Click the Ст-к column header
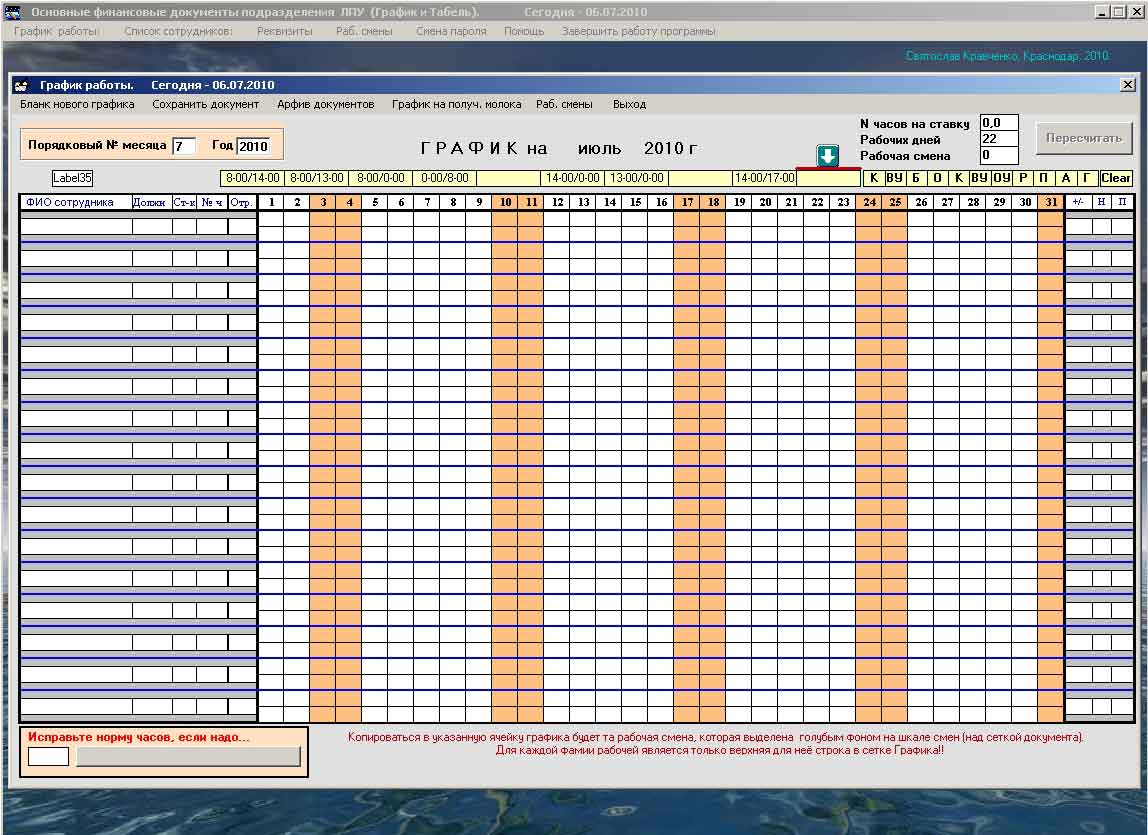 [184, 202]
